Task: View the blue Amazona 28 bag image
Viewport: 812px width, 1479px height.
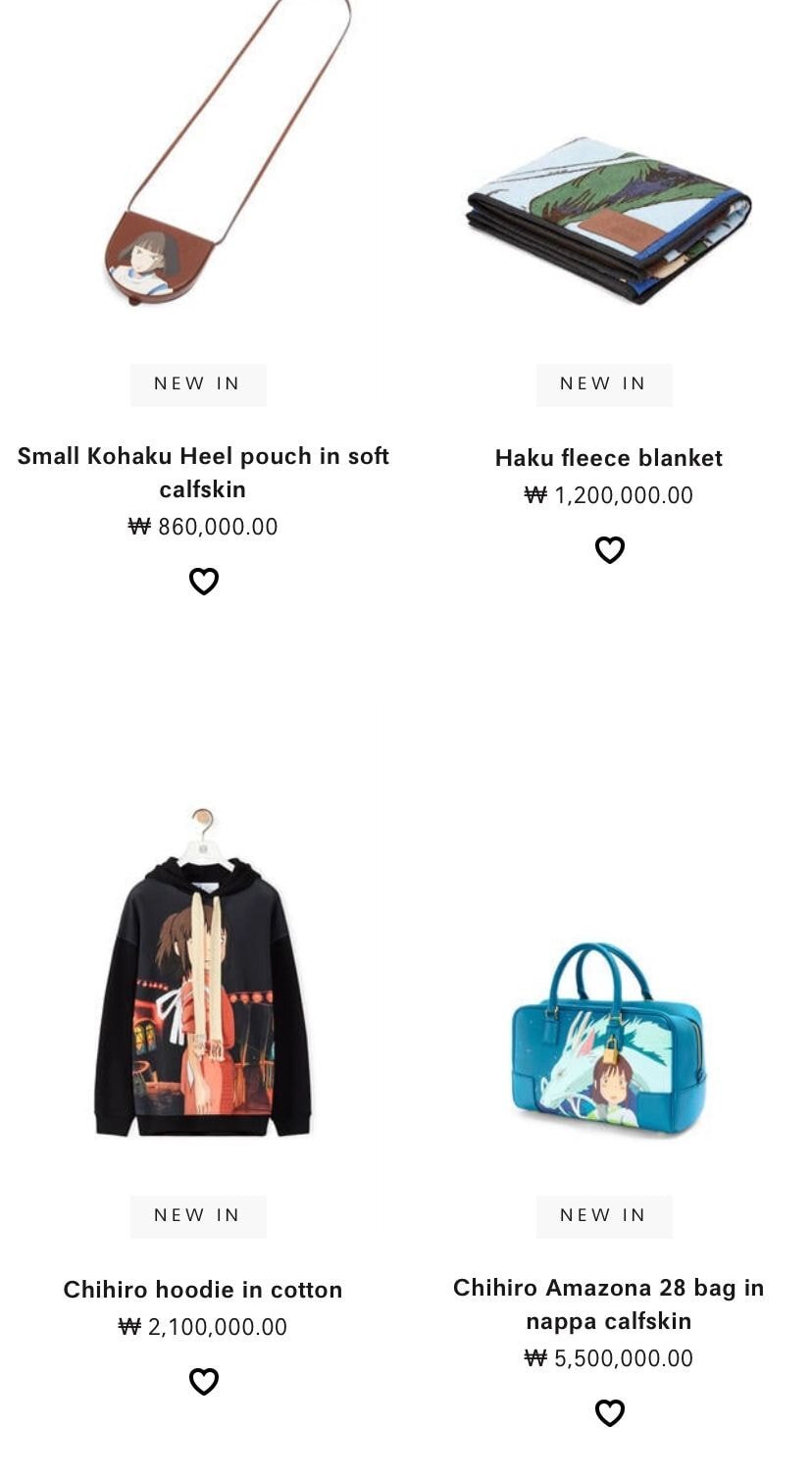Action: (609, 1039)
